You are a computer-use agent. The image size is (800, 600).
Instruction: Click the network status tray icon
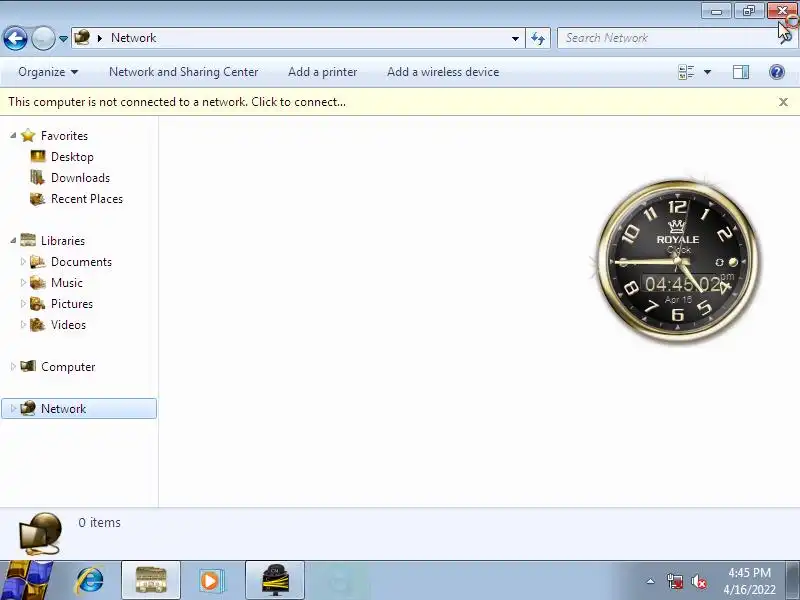[675, 581]
